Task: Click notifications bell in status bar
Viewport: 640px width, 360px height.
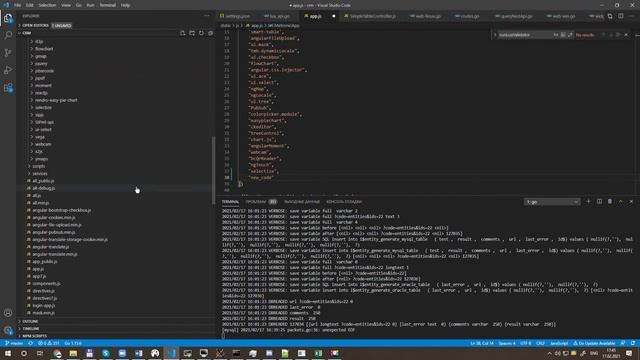Action: click(x=633, y=343)
